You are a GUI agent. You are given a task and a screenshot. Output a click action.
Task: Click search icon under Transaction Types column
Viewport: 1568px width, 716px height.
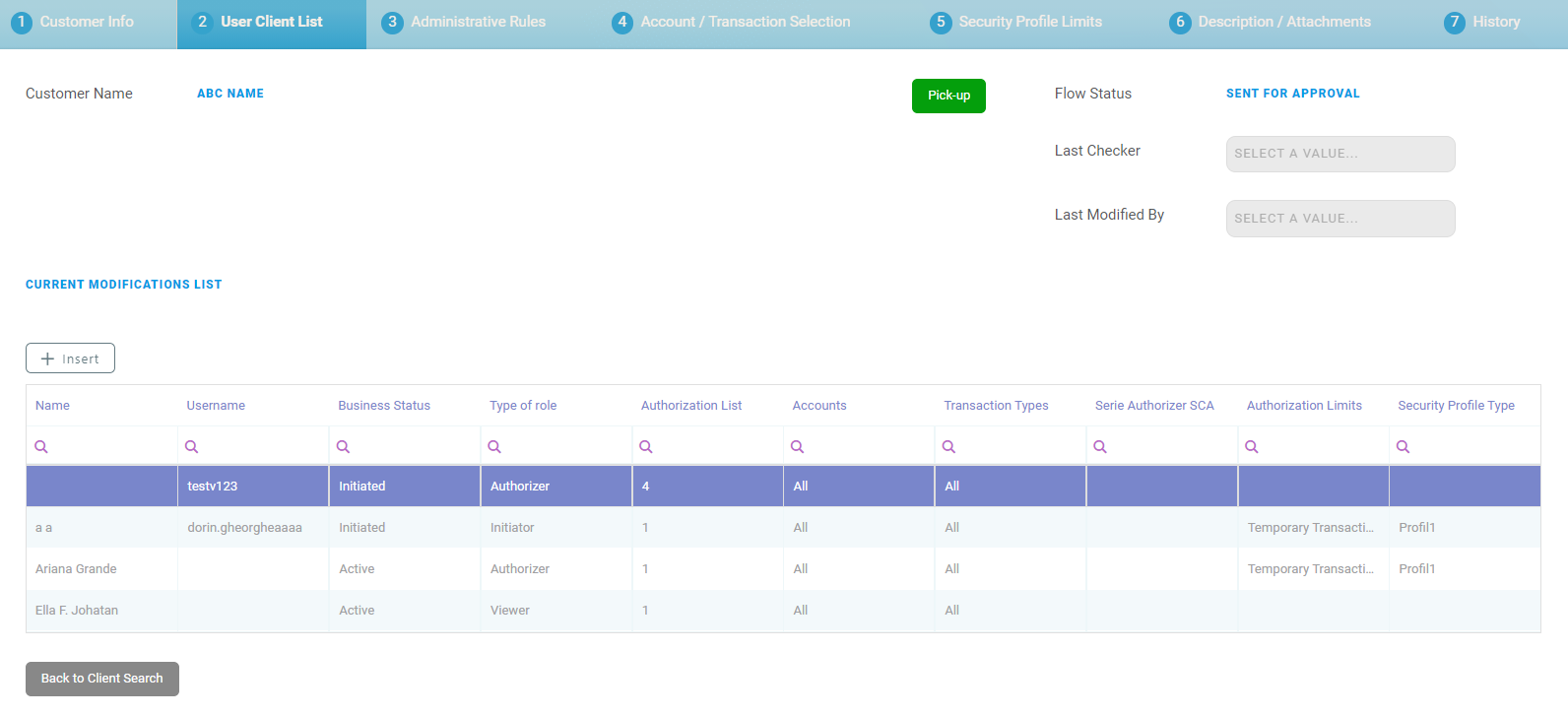coord(948,447)
